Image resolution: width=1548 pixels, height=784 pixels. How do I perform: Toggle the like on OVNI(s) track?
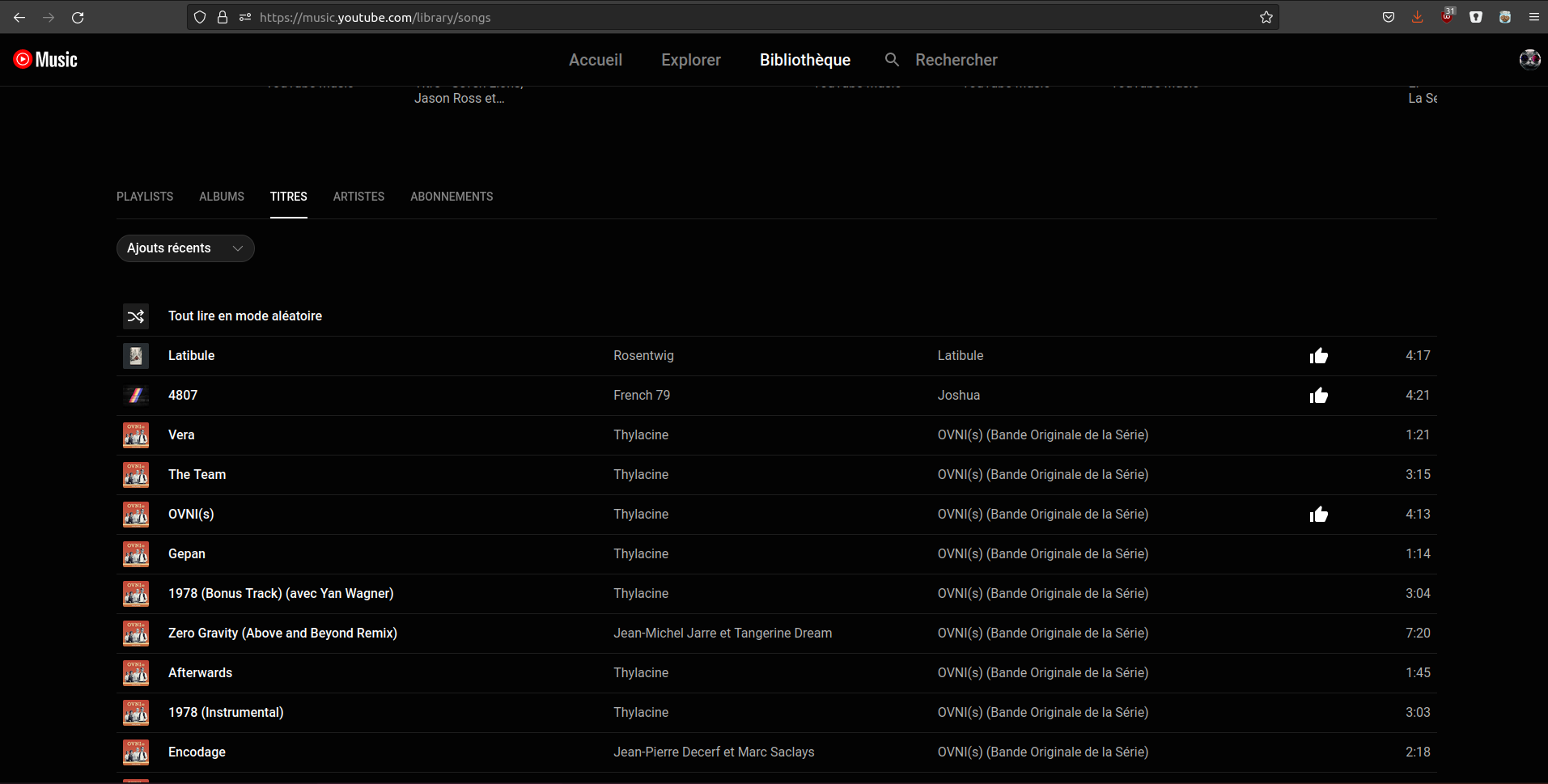click(1319, 515)
